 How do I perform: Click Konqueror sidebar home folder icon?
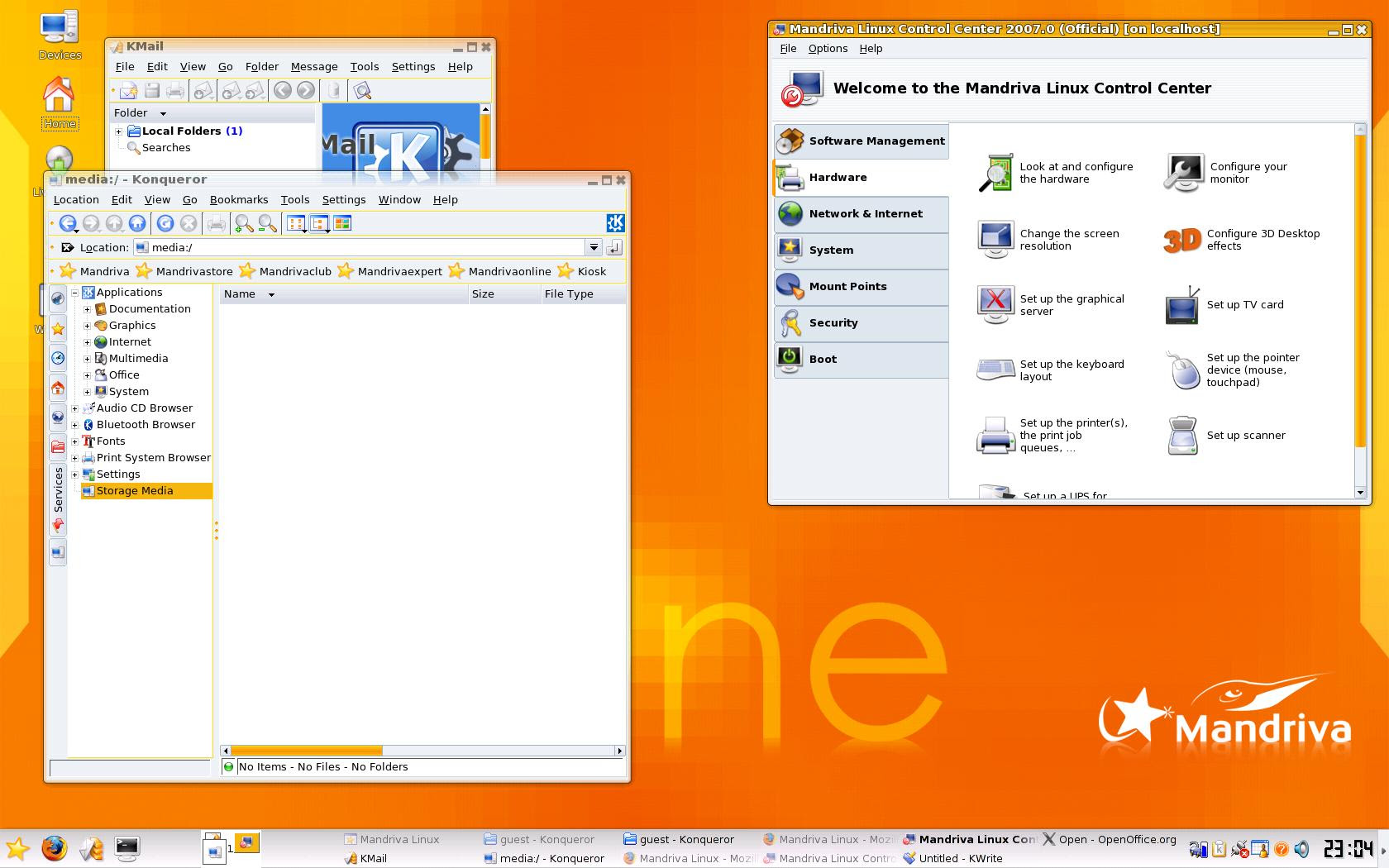point(58,388)
